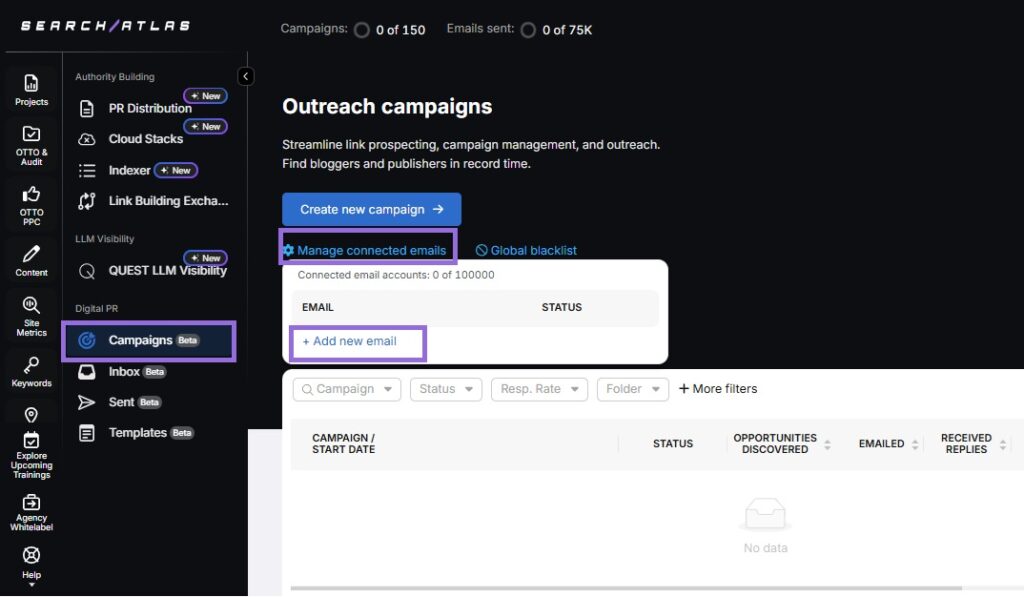Click the Cloud Stacks cloud icon
Image resolution: width=1024 pixels, height=597 pixels.
[87, 139]
